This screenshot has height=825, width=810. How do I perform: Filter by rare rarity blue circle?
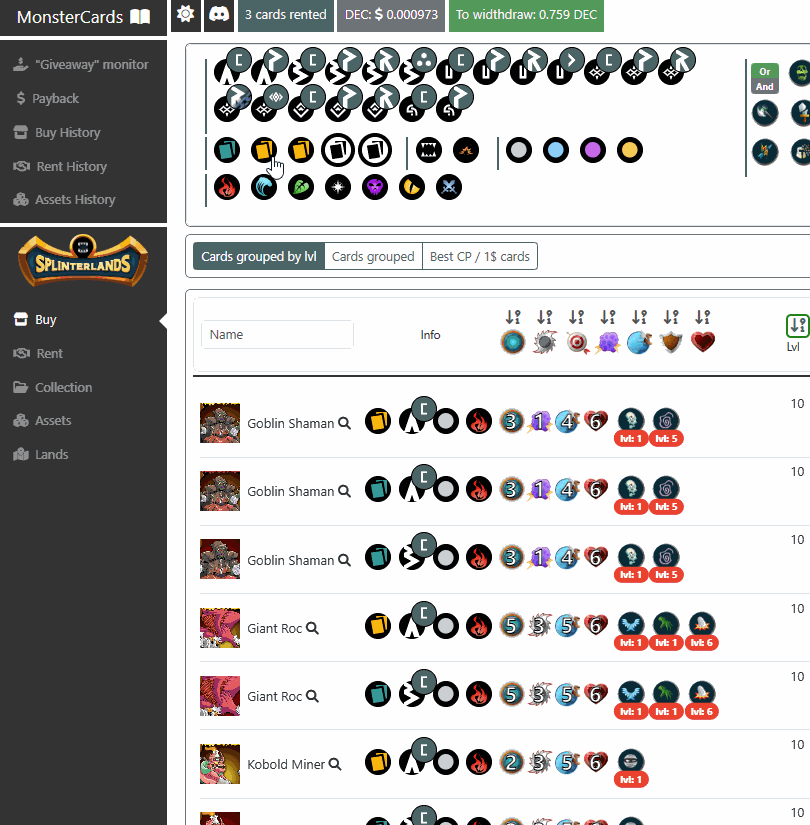(556, 150)
